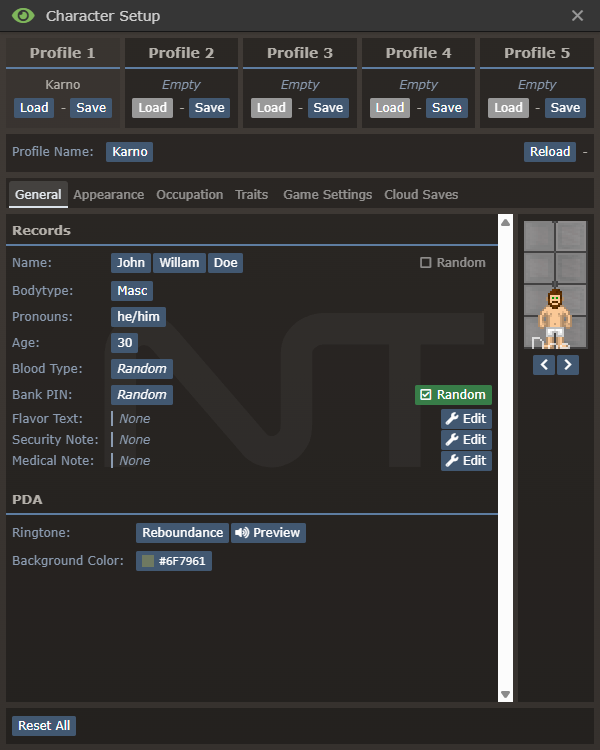This screenshot has height=750, width=600.
Task: Edit the Security Note entry
Action: 466,440
